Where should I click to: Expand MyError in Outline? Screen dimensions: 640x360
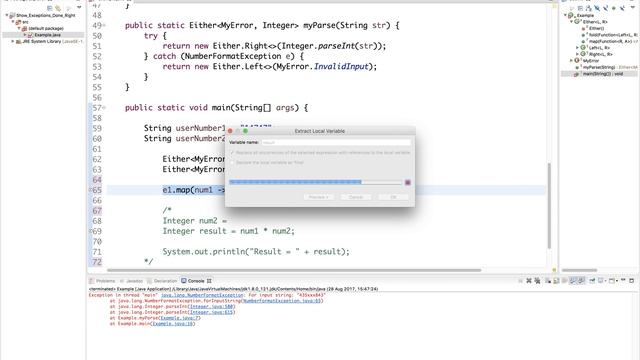571,60
